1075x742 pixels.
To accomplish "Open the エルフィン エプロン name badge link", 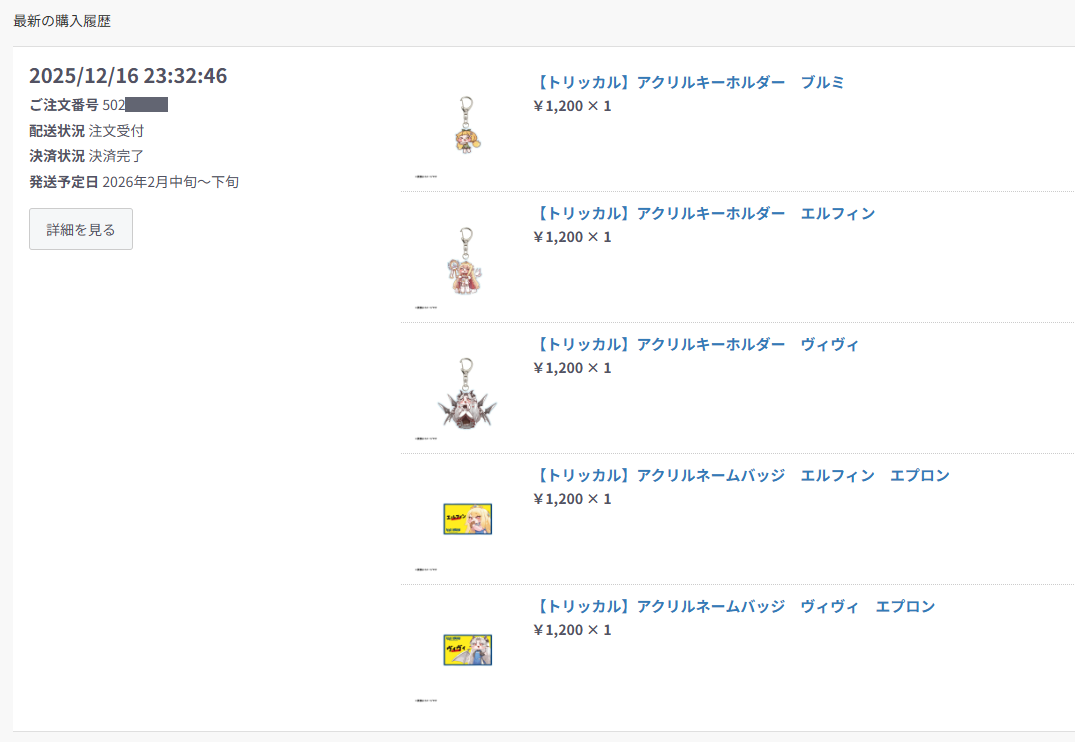I will point(741,475).
